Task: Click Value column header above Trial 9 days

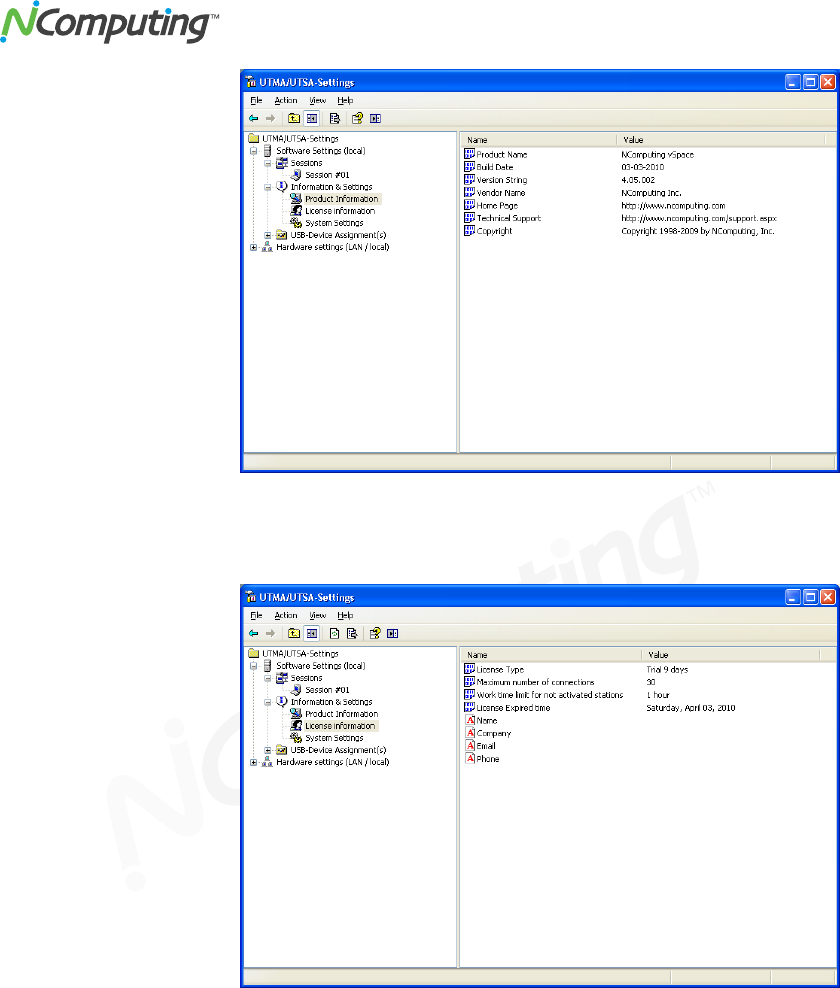Action: pyautogui.click(x=730, y=655)
